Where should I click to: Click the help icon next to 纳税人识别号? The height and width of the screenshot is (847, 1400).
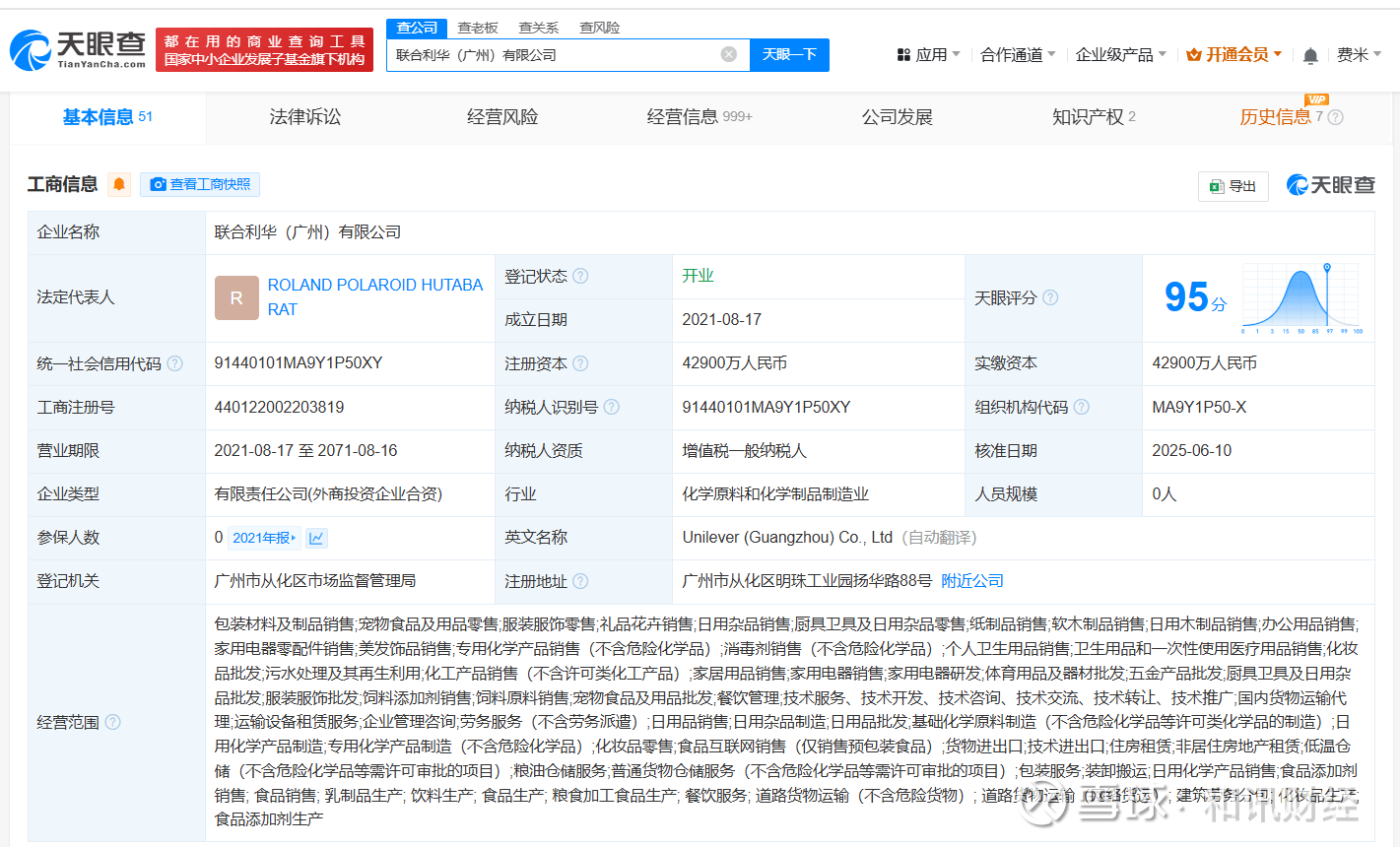611,407
